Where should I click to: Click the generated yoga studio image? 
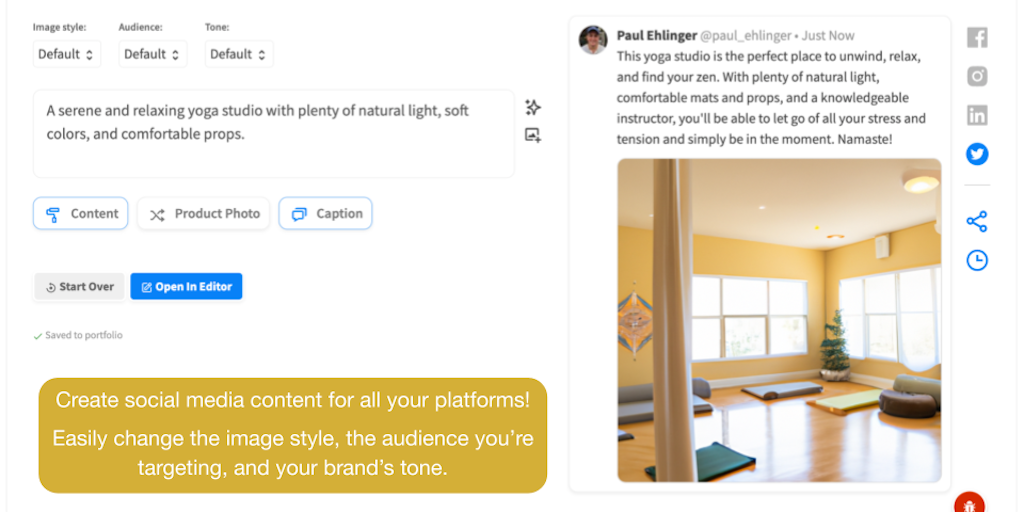tap(779, 320)
